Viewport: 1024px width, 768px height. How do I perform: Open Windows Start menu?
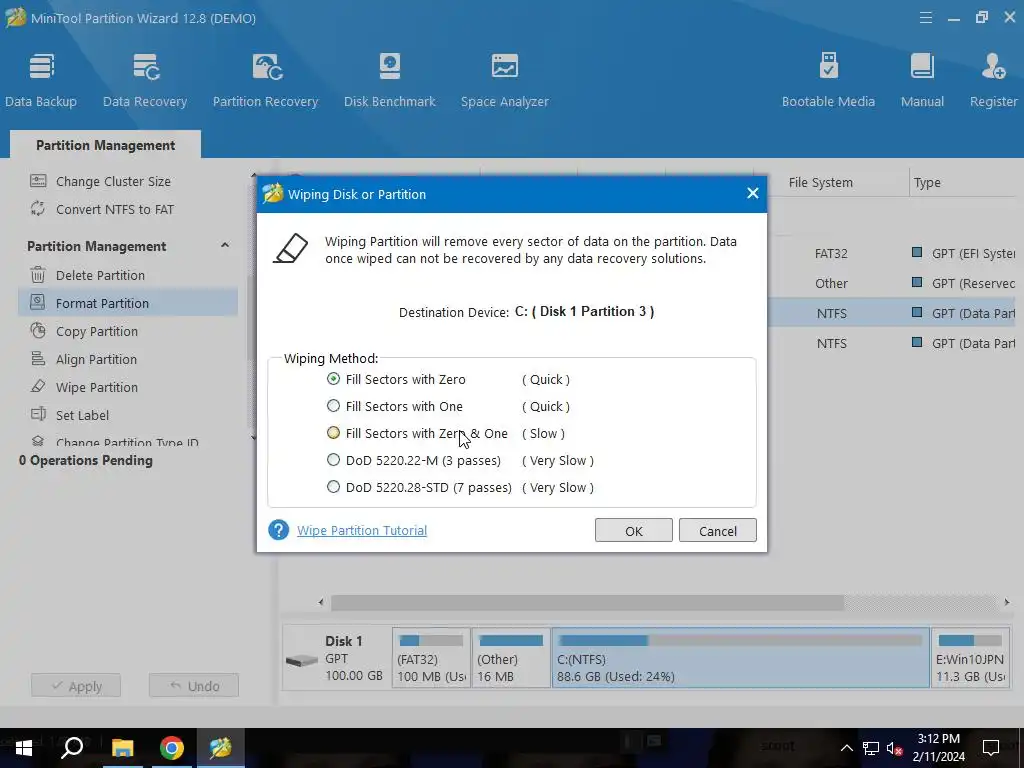coord(24,748)
